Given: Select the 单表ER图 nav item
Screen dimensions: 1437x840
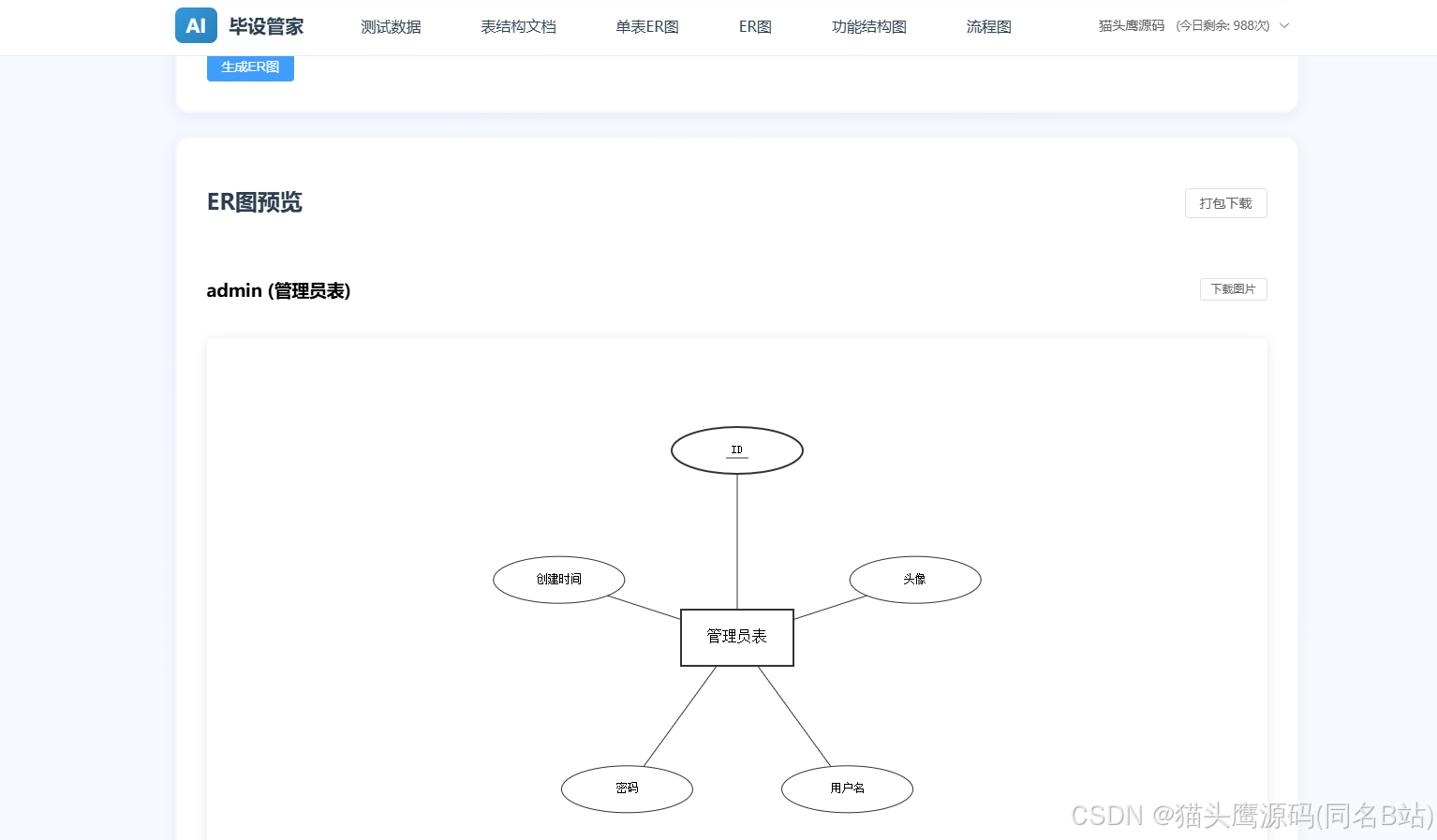Looking at the screenshot, I should click(x=646, y=27).
